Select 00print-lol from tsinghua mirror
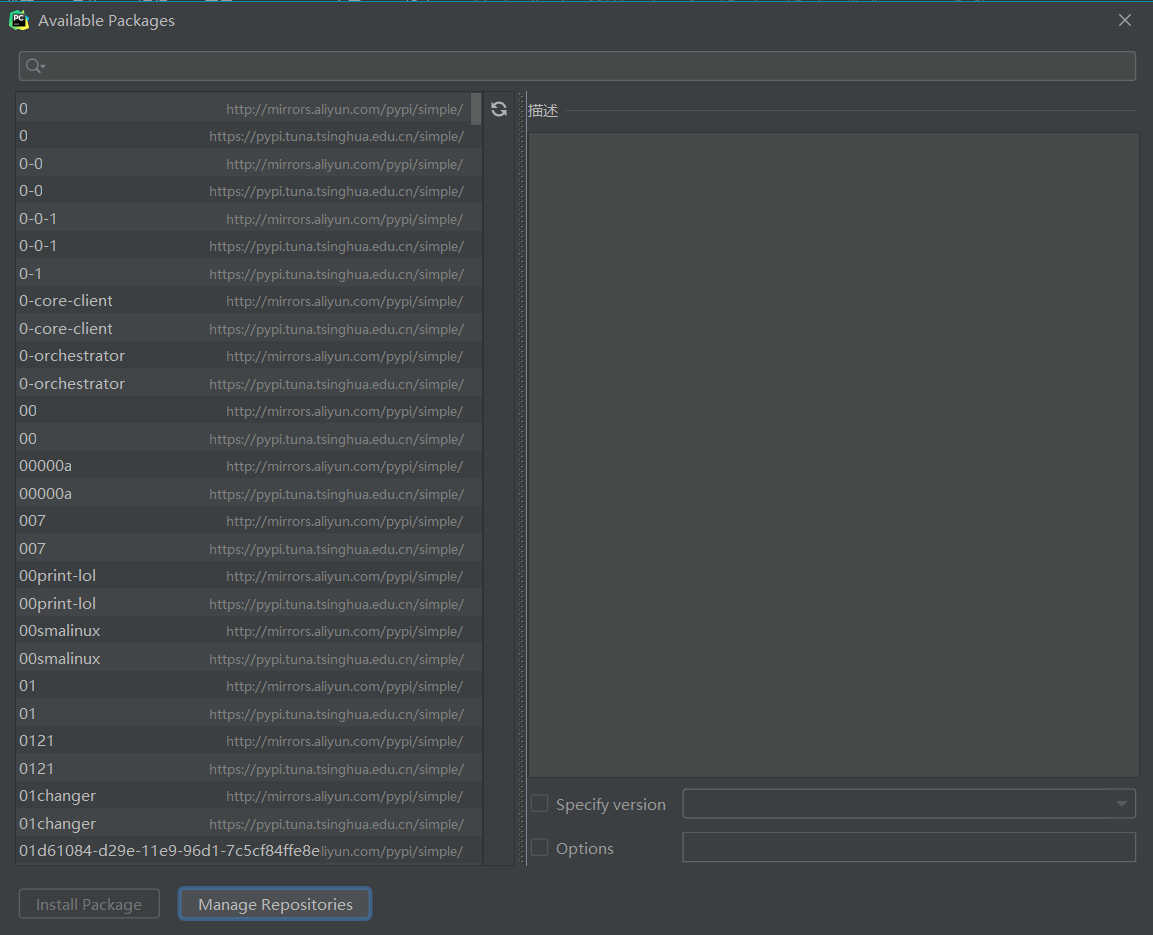Image resolution: width=1153 pixels, height=935 pixels. 249,603
